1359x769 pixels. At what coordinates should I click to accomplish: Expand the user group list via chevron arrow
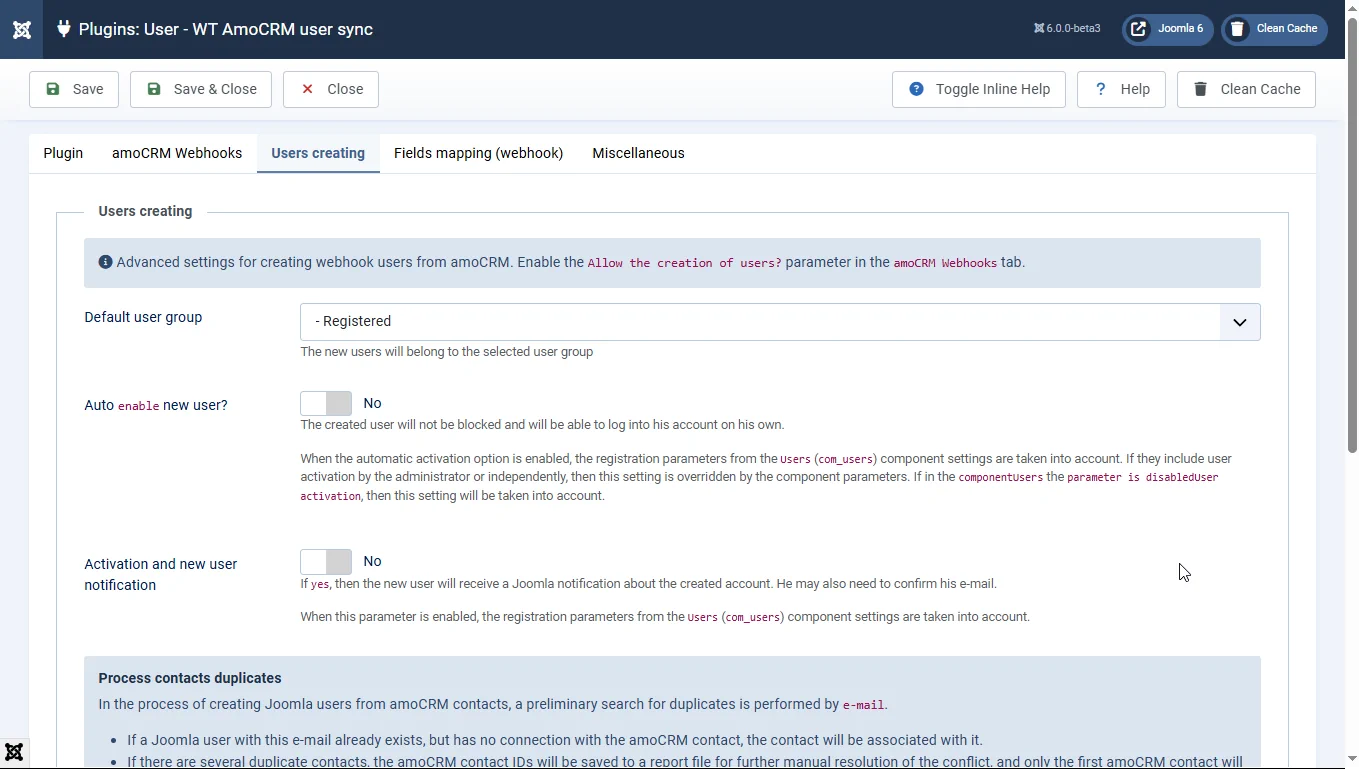tap(1239, 322)
